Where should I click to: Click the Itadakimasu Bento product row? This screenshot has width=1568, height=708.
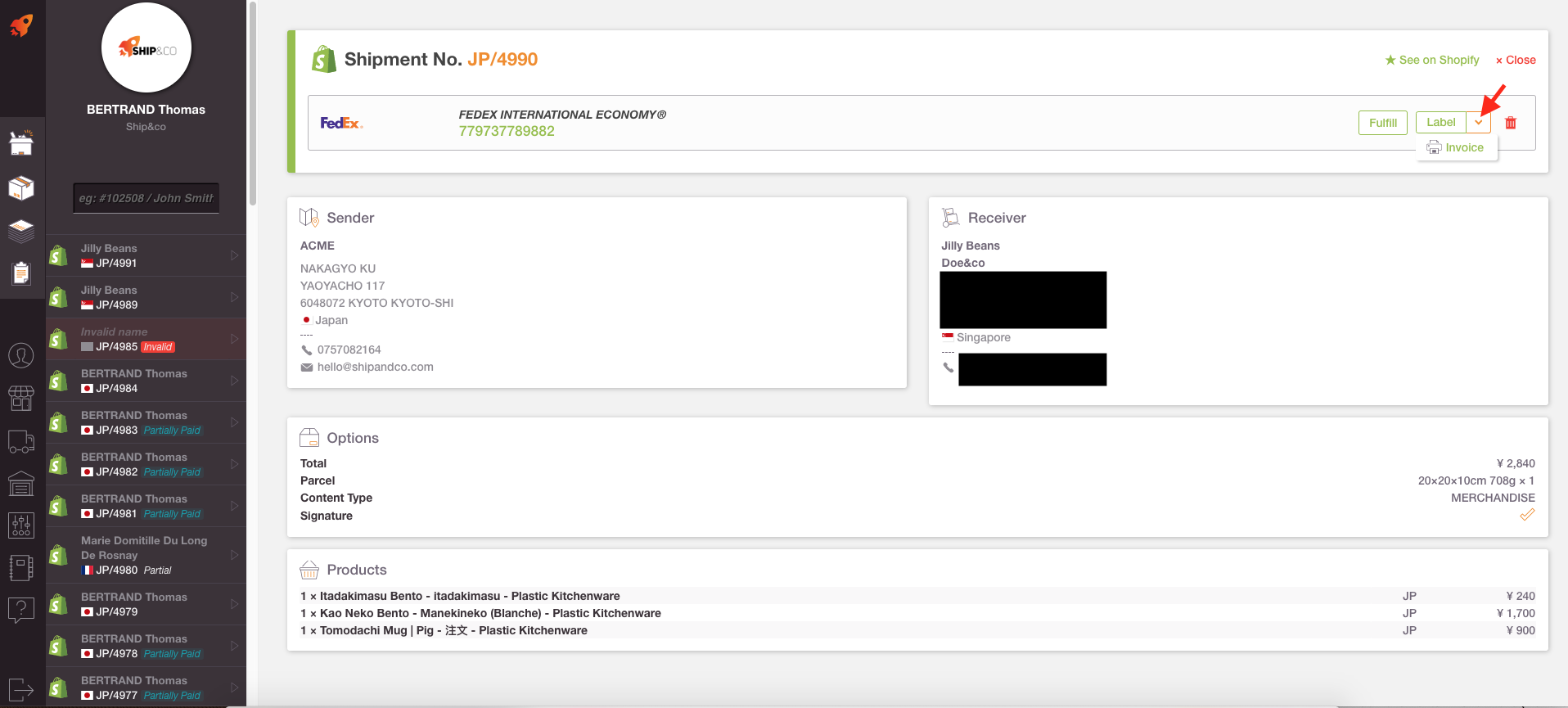click(917, 596)
